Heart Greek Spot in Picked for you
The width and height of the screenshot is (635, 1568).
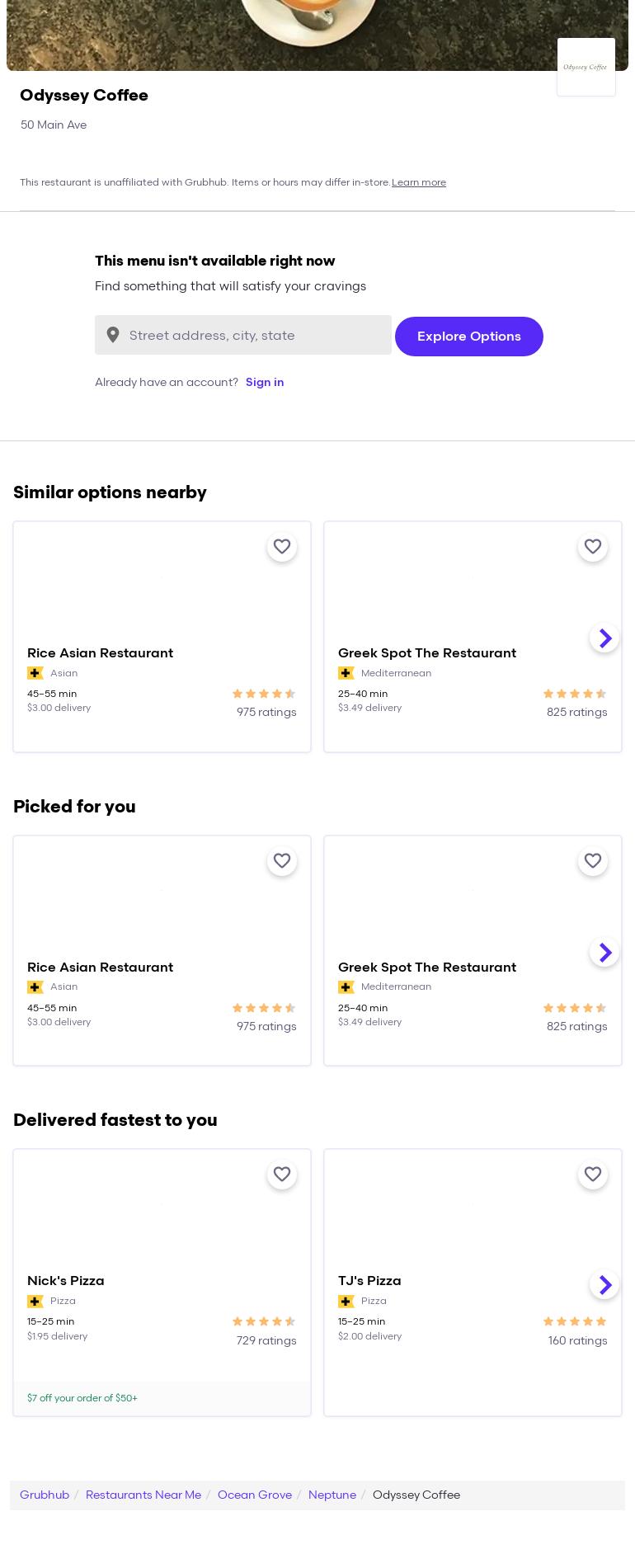[593, 861]
